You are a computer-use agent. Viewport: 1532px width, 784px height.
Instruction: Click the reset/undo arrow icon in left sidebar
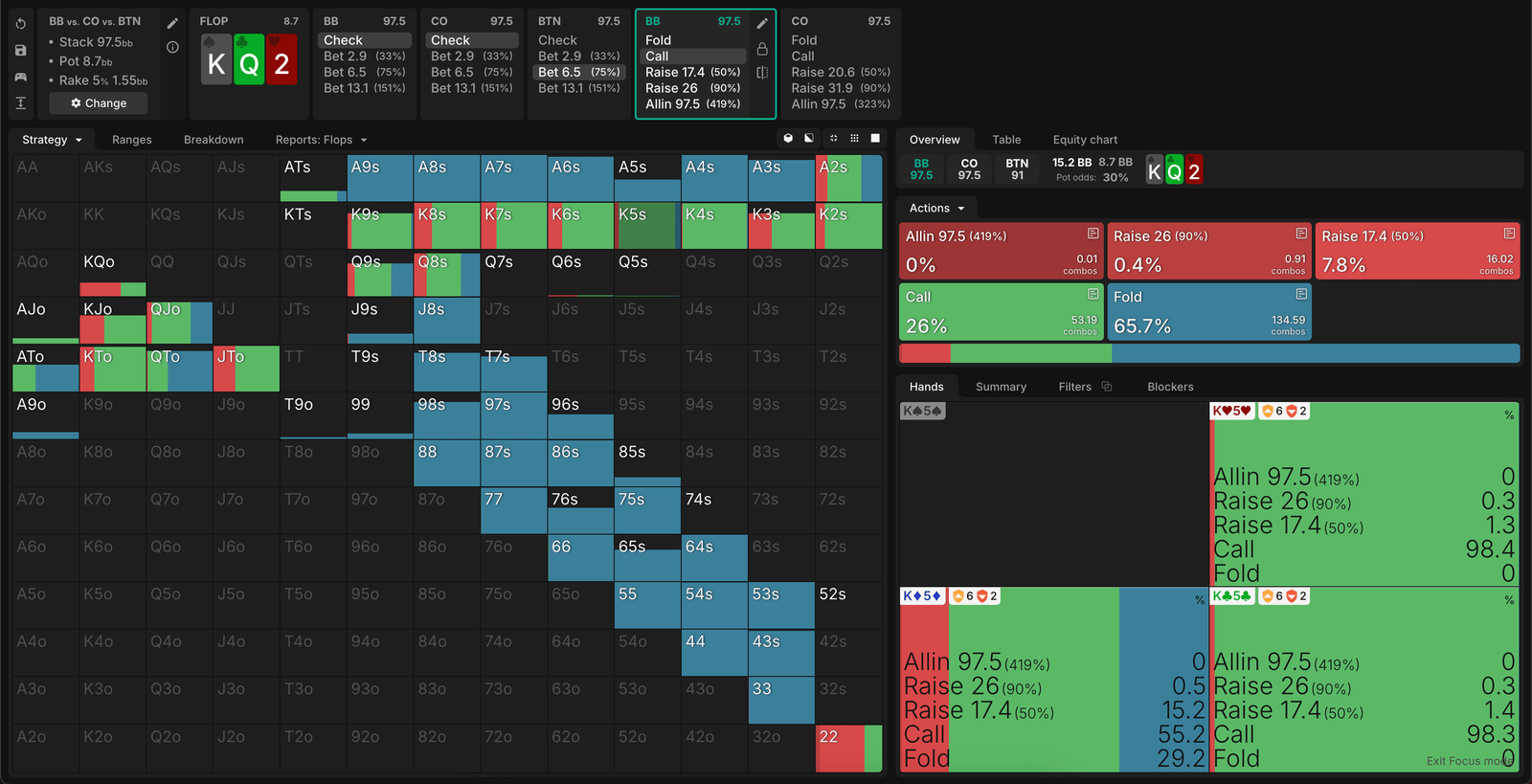21,23
